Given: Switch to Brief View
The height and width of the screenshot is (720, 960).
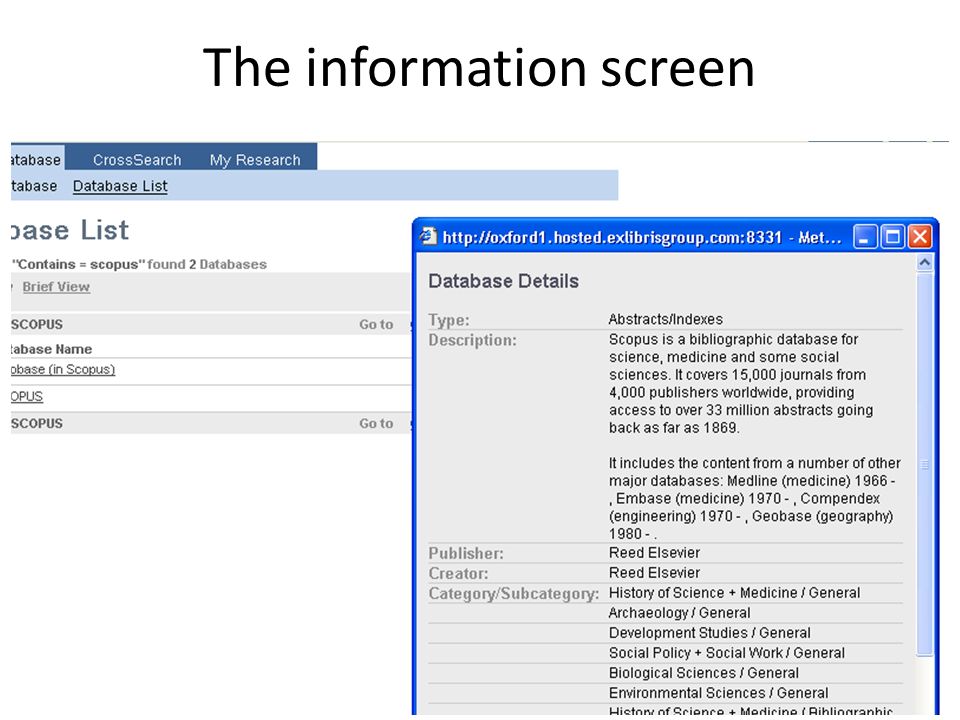Looking at the screenshot, I should point(56,287).
